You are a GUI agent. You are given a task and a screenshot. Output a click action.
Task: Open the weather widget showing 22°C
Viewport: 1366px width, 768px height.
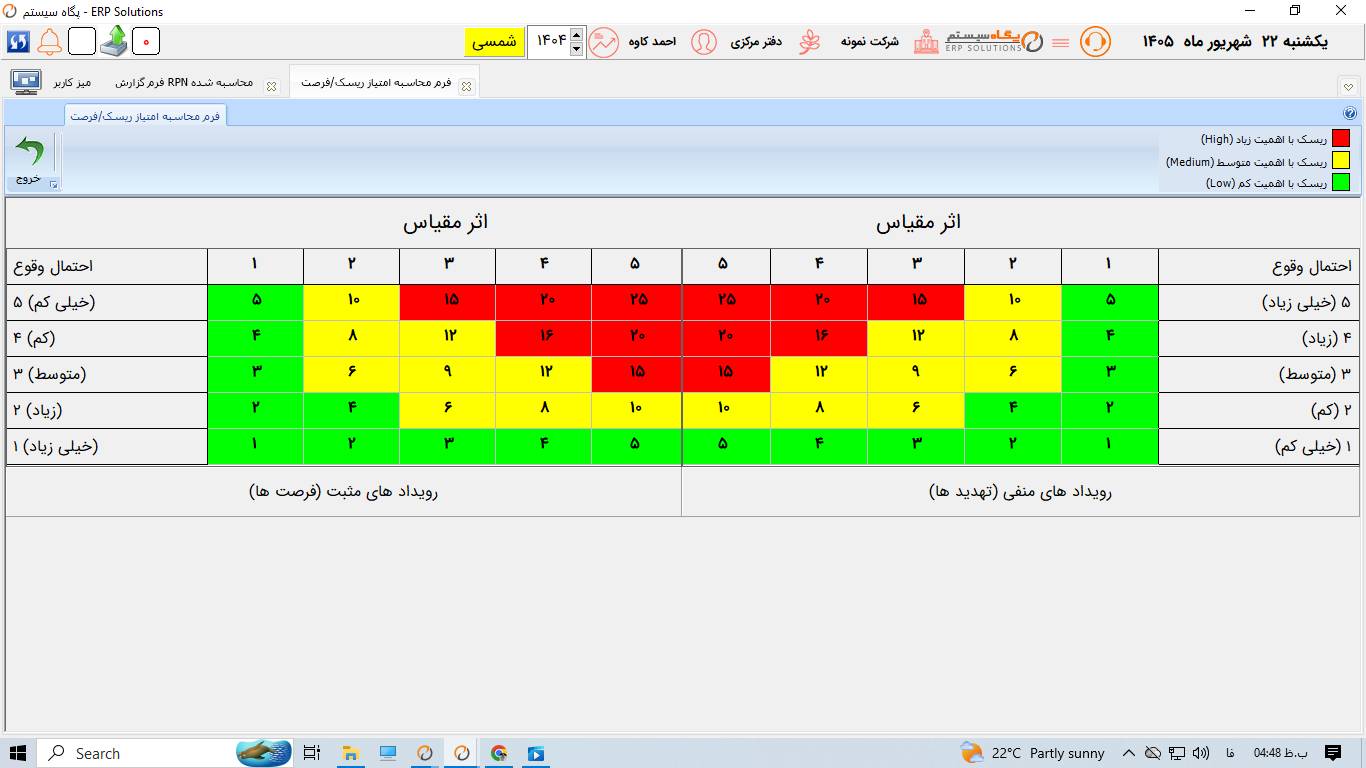click(1032, 753)
